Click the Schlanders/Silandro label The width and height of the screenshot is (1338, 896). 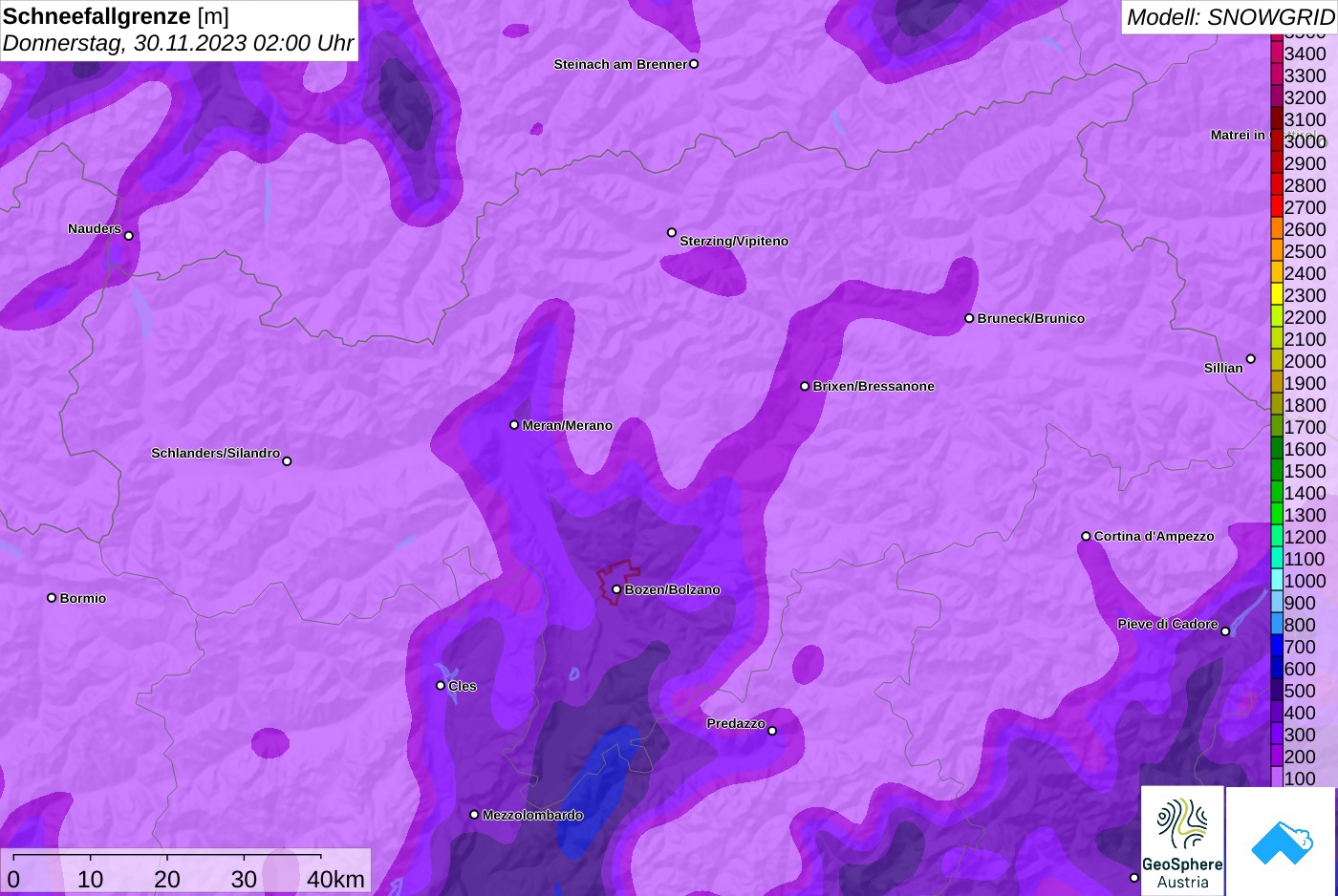tap(215, 453)
